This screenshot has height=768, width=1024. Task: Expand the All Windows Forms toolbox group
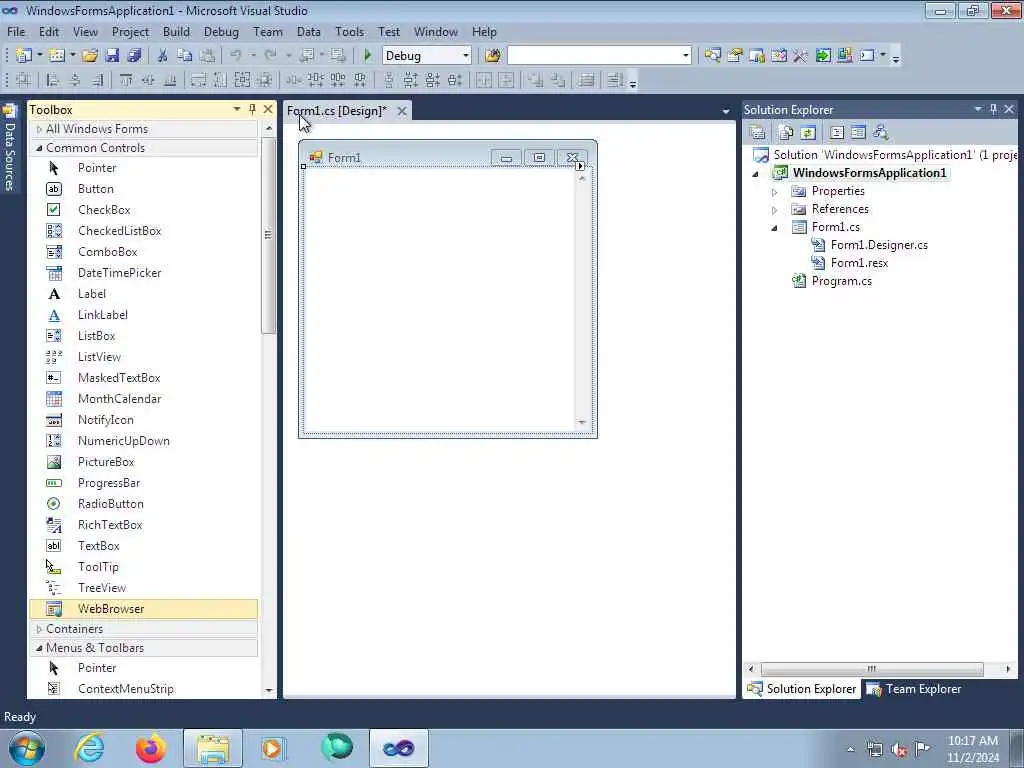(x=39, y=129)
